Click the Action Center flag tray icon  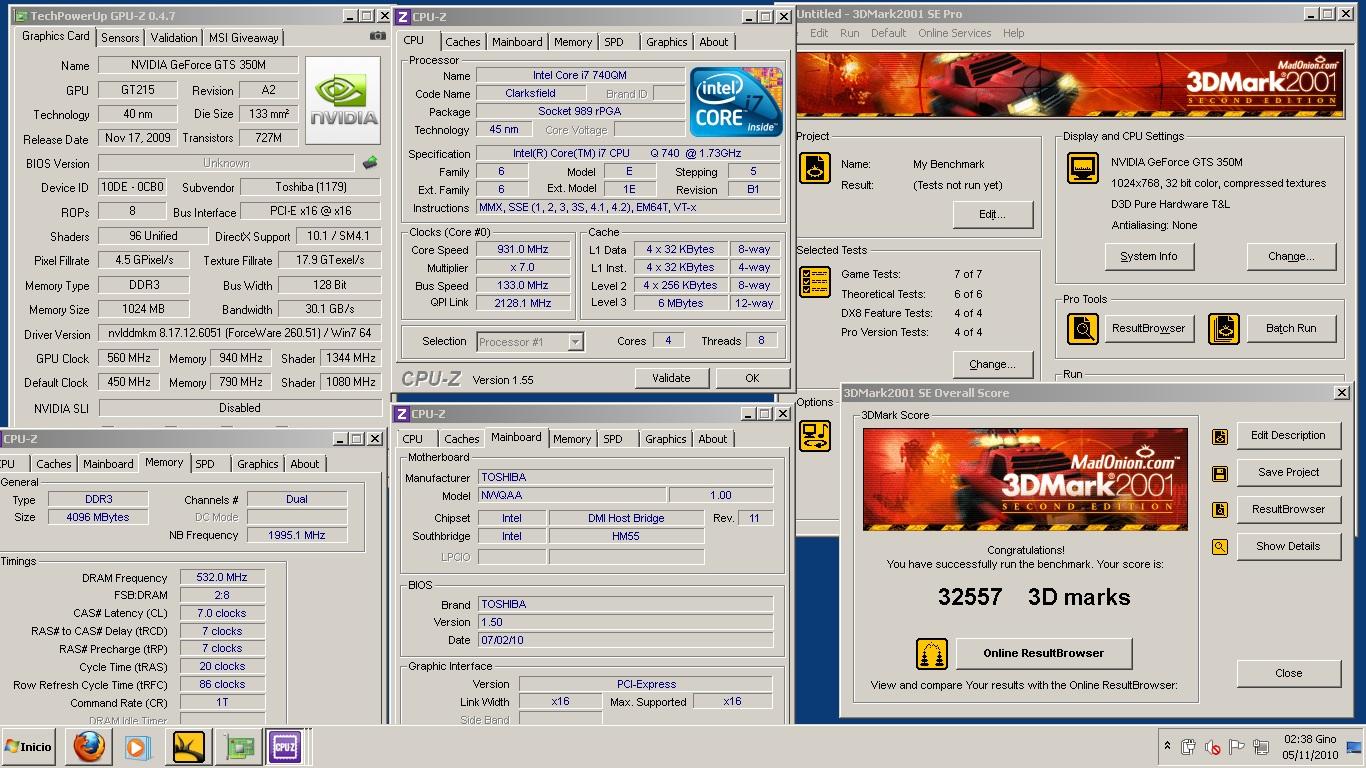tap(1236, 747)
